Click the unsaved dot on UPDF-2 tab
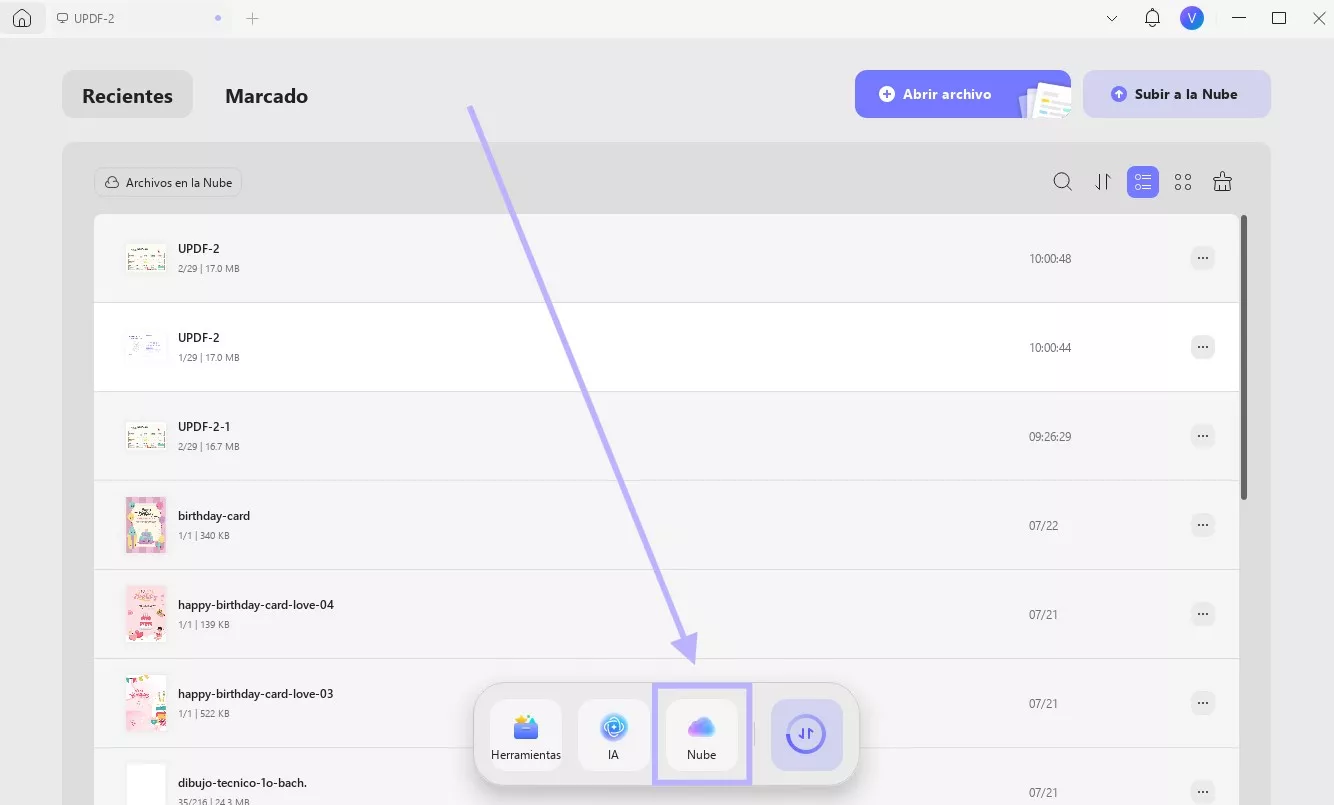The height and width of the screenshot is (805, 1334). [218, 18]
